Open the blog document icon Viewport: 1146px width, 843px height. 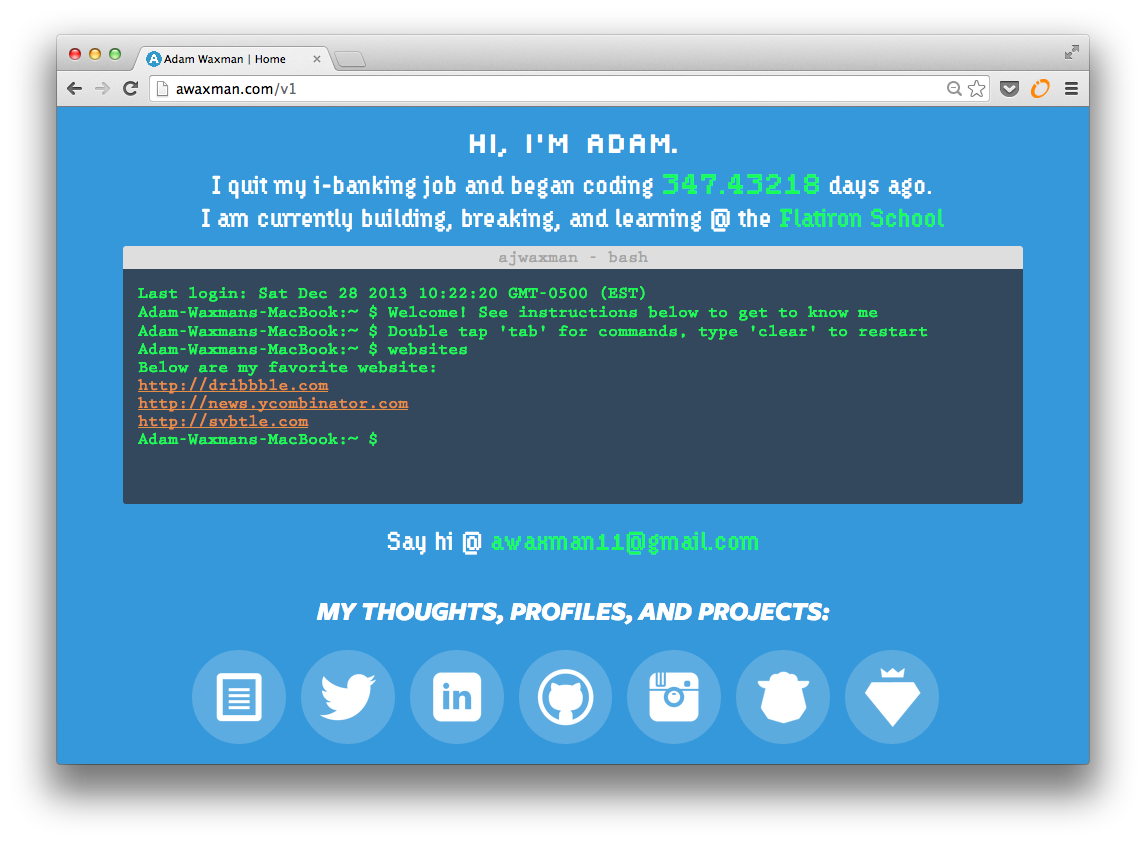[x=239, y=697]
